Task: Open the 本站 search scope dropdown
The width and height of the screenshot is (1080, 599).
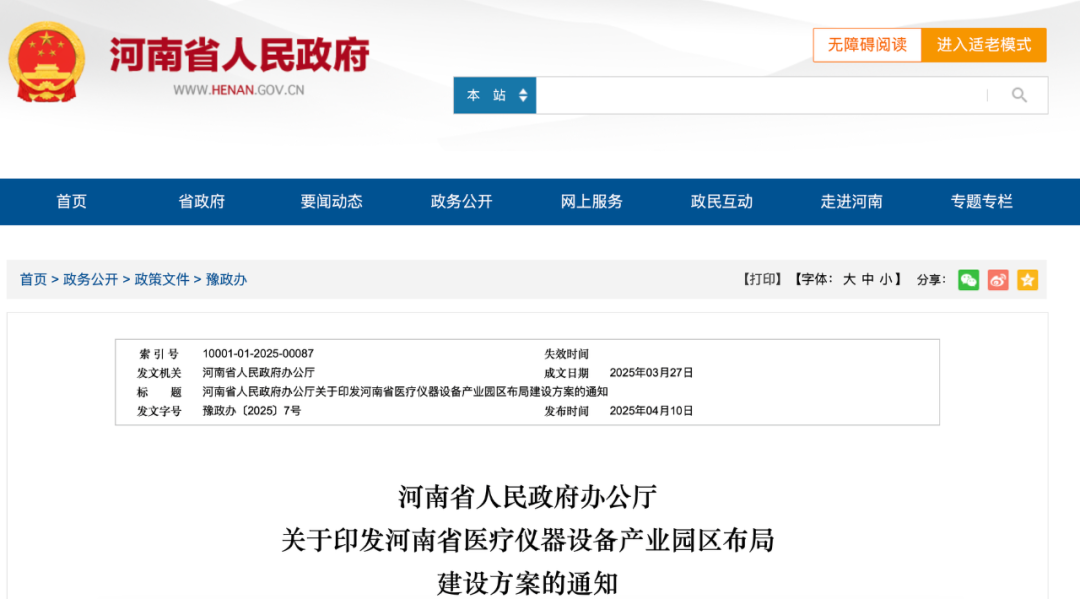Action: pos(494,95)
